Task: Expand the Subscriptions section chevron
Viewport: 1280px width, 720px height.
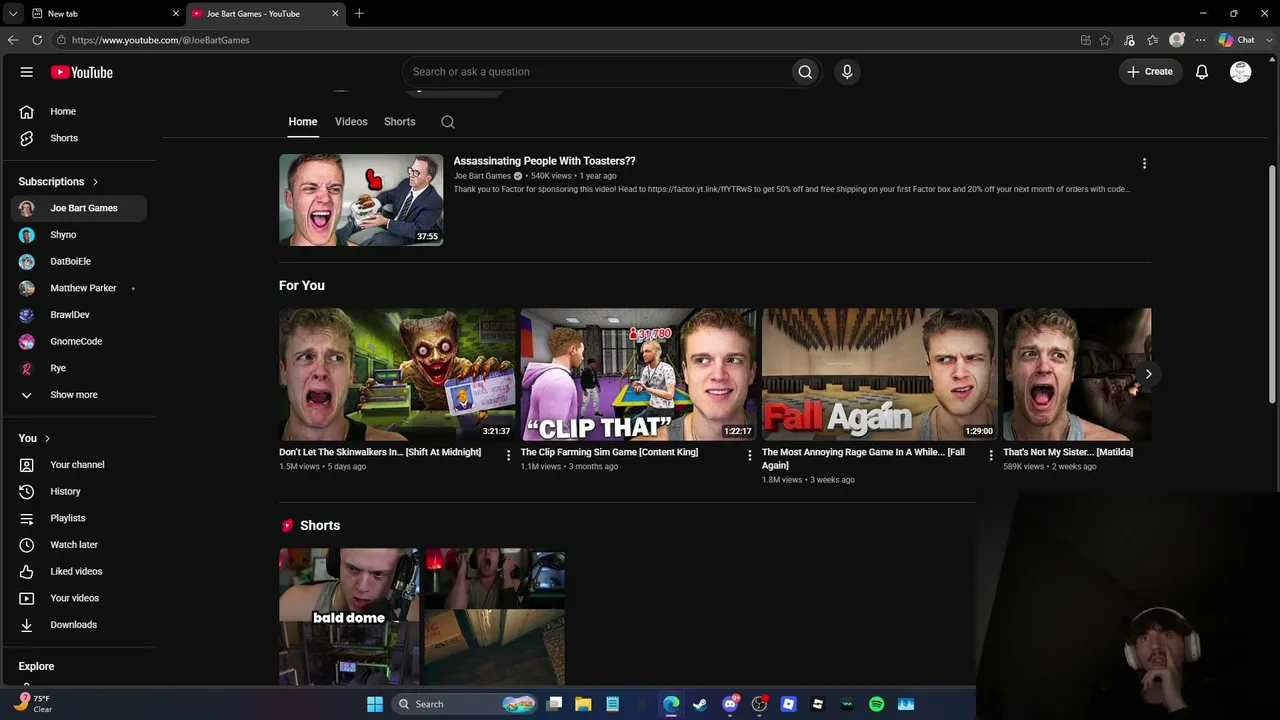Action: (x=95, y=182)
